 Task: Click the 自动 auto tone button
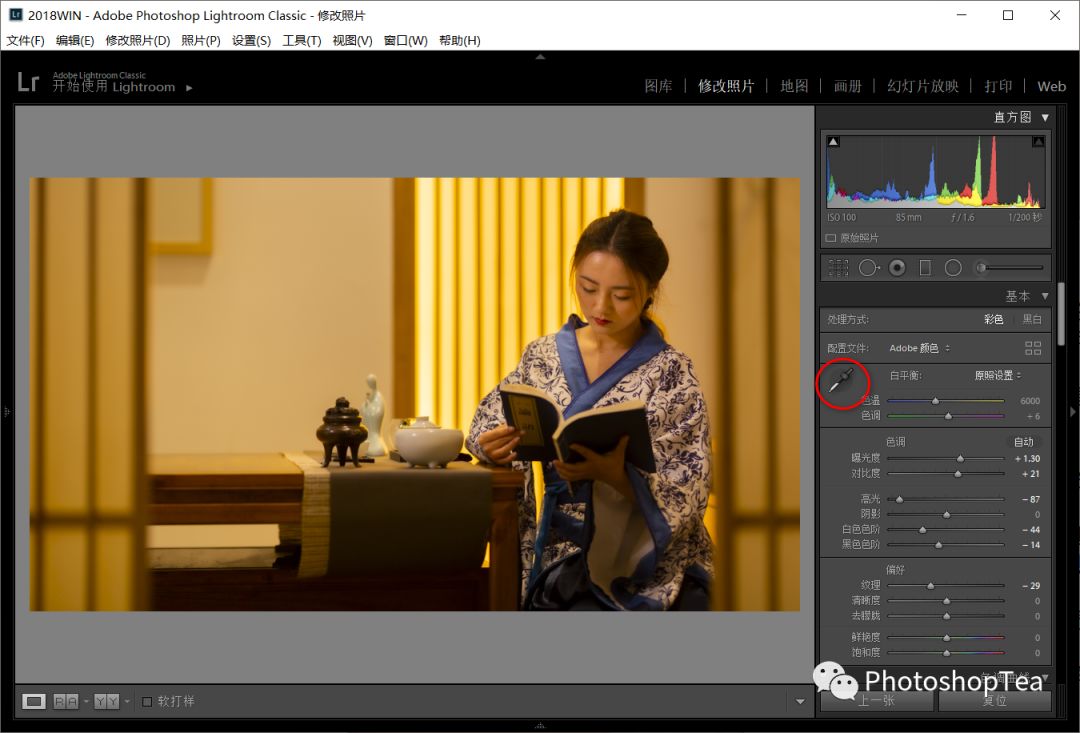click(x=1024, y=442)
